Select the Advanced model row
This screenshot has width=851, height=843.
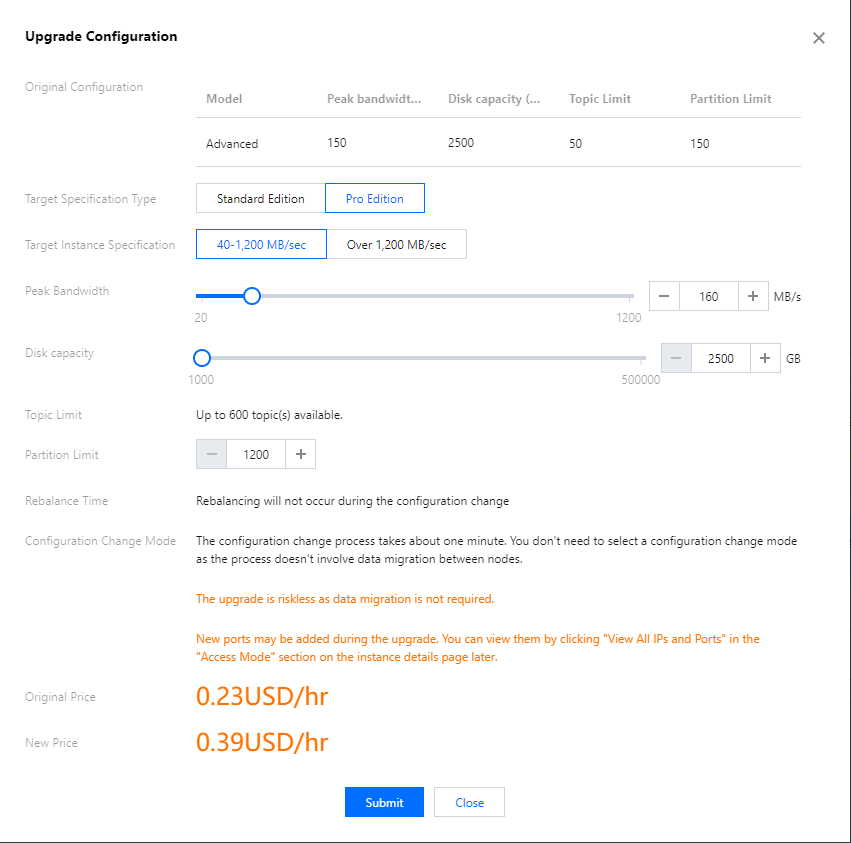[232, 143]
